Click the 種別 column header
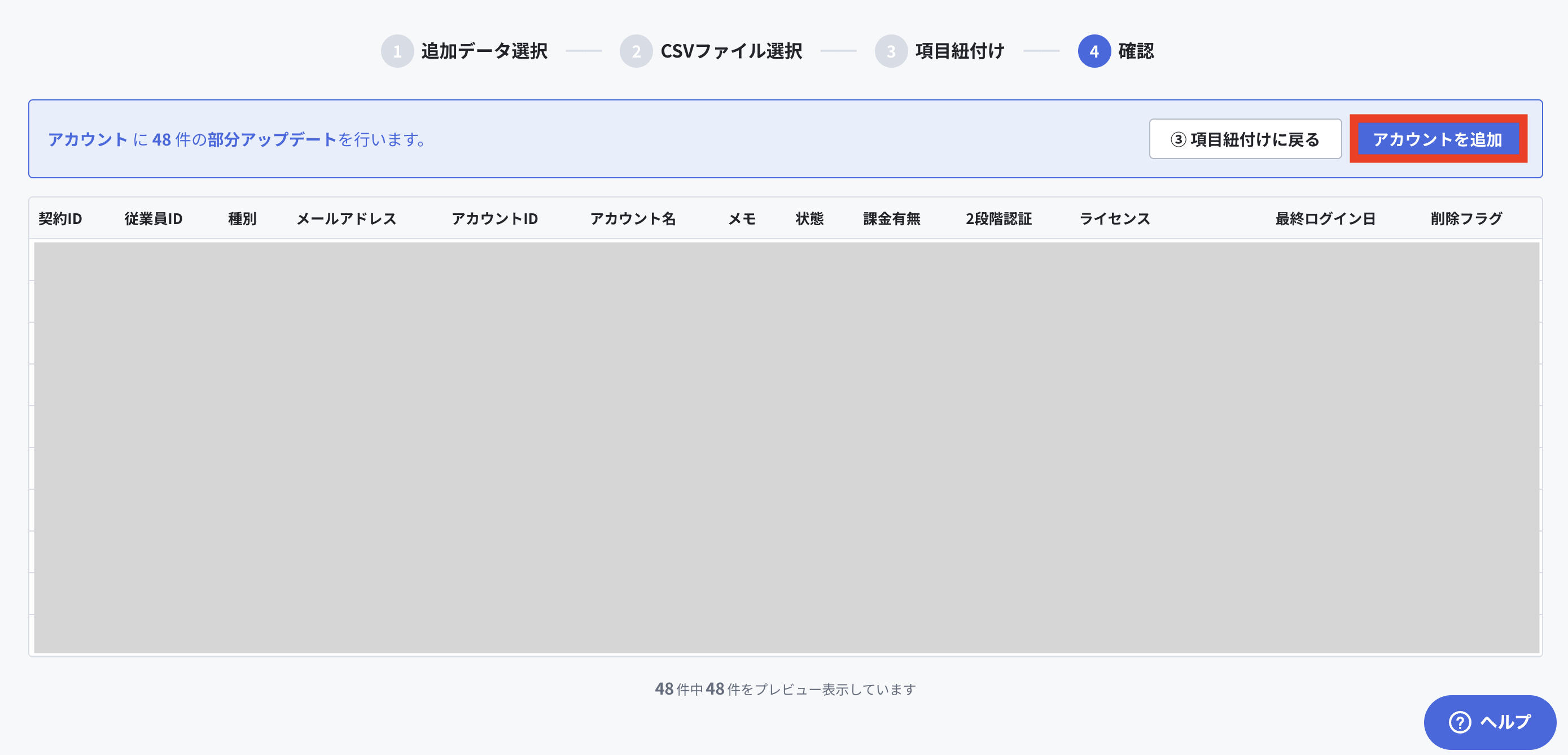1568x755 pixels. (242, 218)
